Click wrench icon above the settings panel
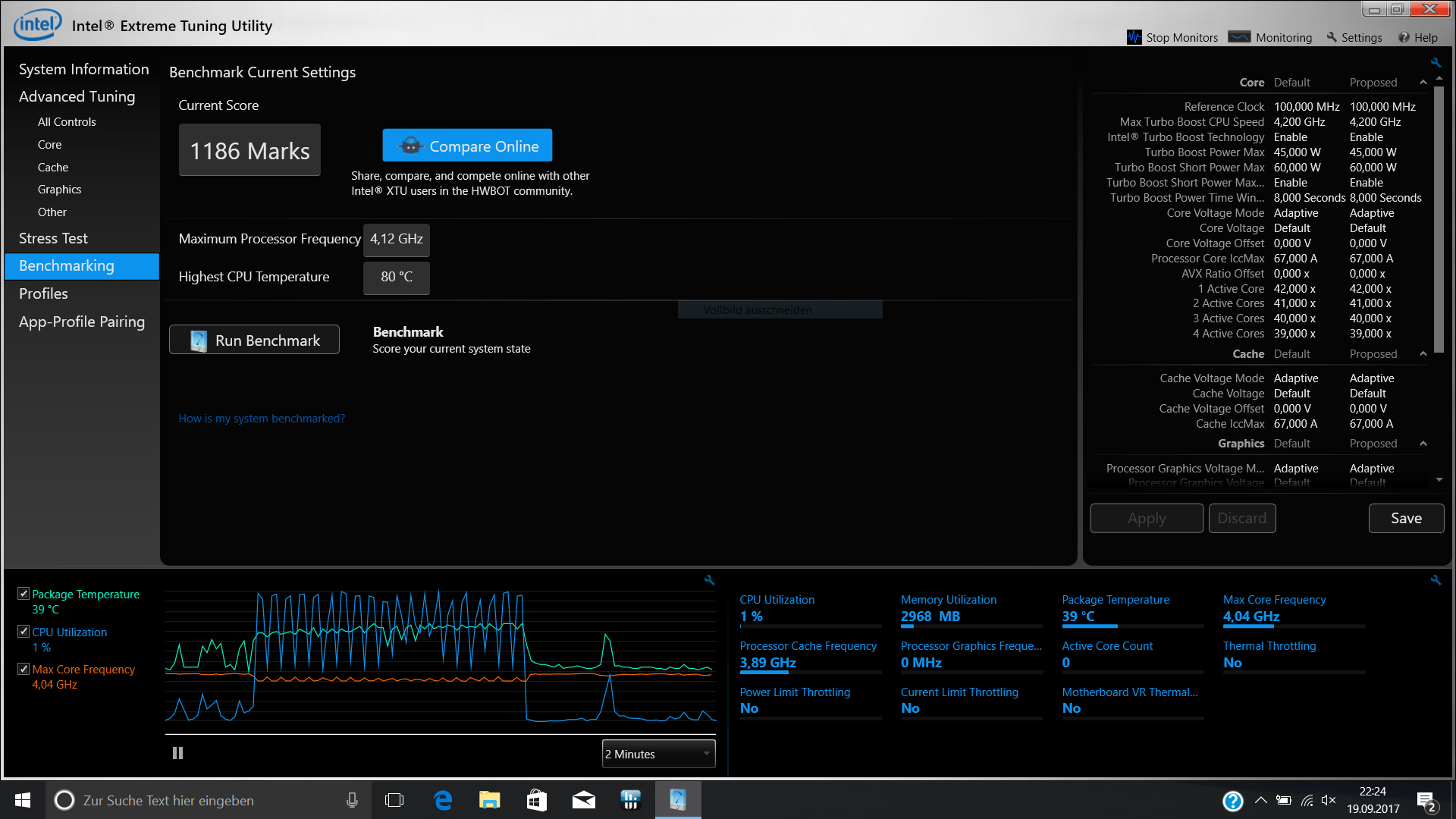 [1436, 63]
